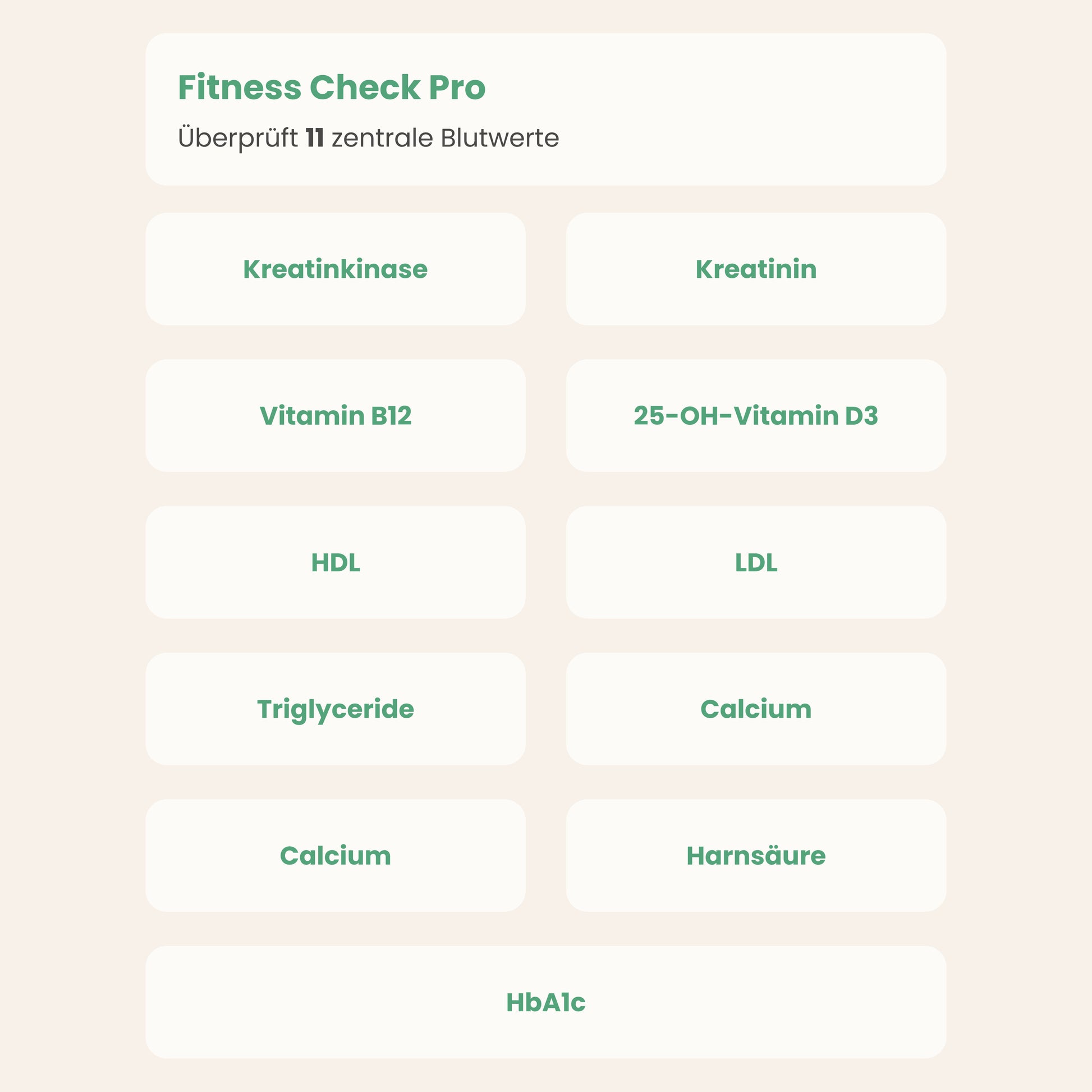Click the word "Pro" in the heading
Screen dimensions: 1092x1092
(x=457, y=88)
